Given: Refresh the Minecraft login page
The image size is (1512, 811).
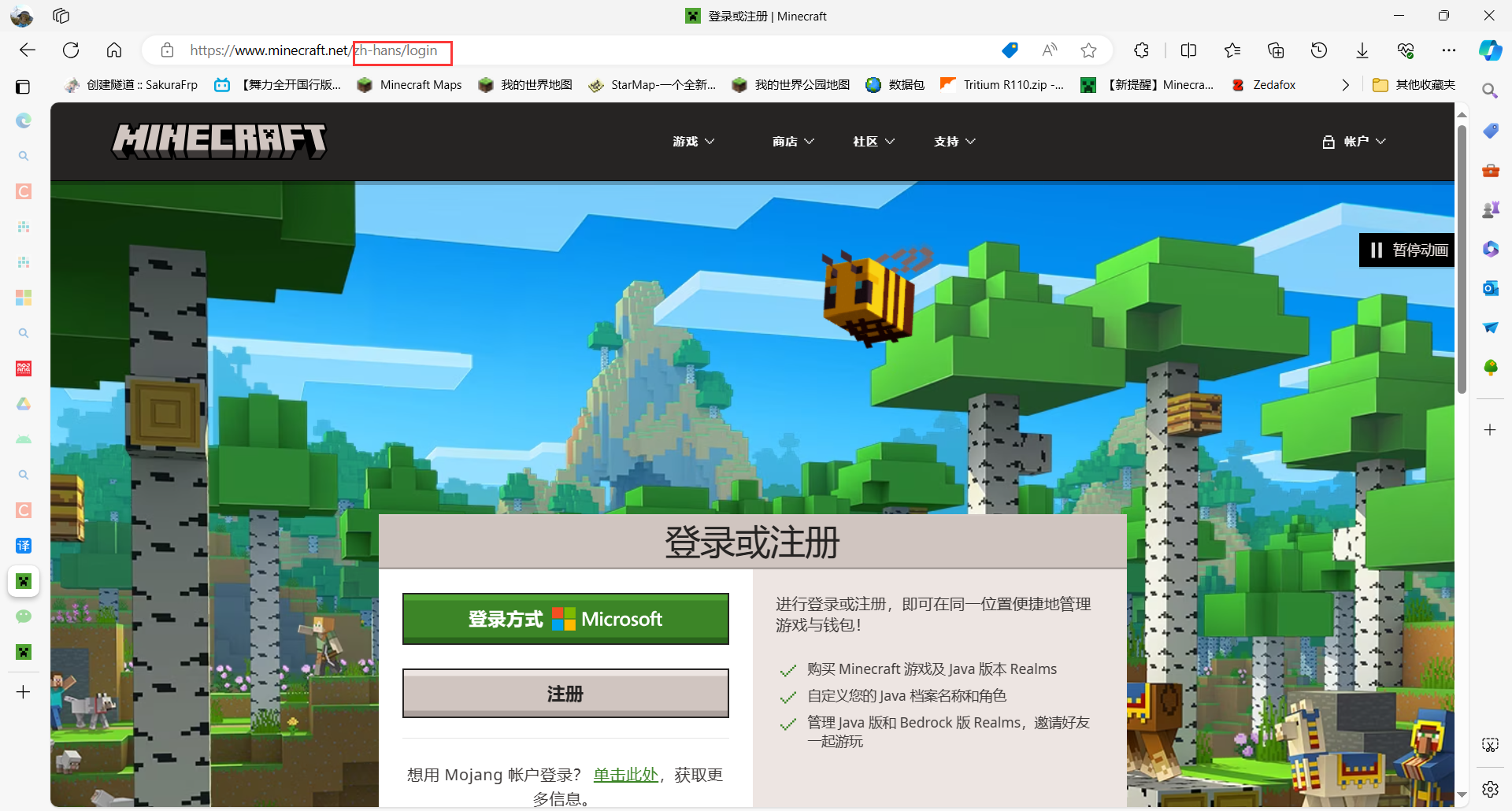Looking at the screenshot, I should [71, 50].
